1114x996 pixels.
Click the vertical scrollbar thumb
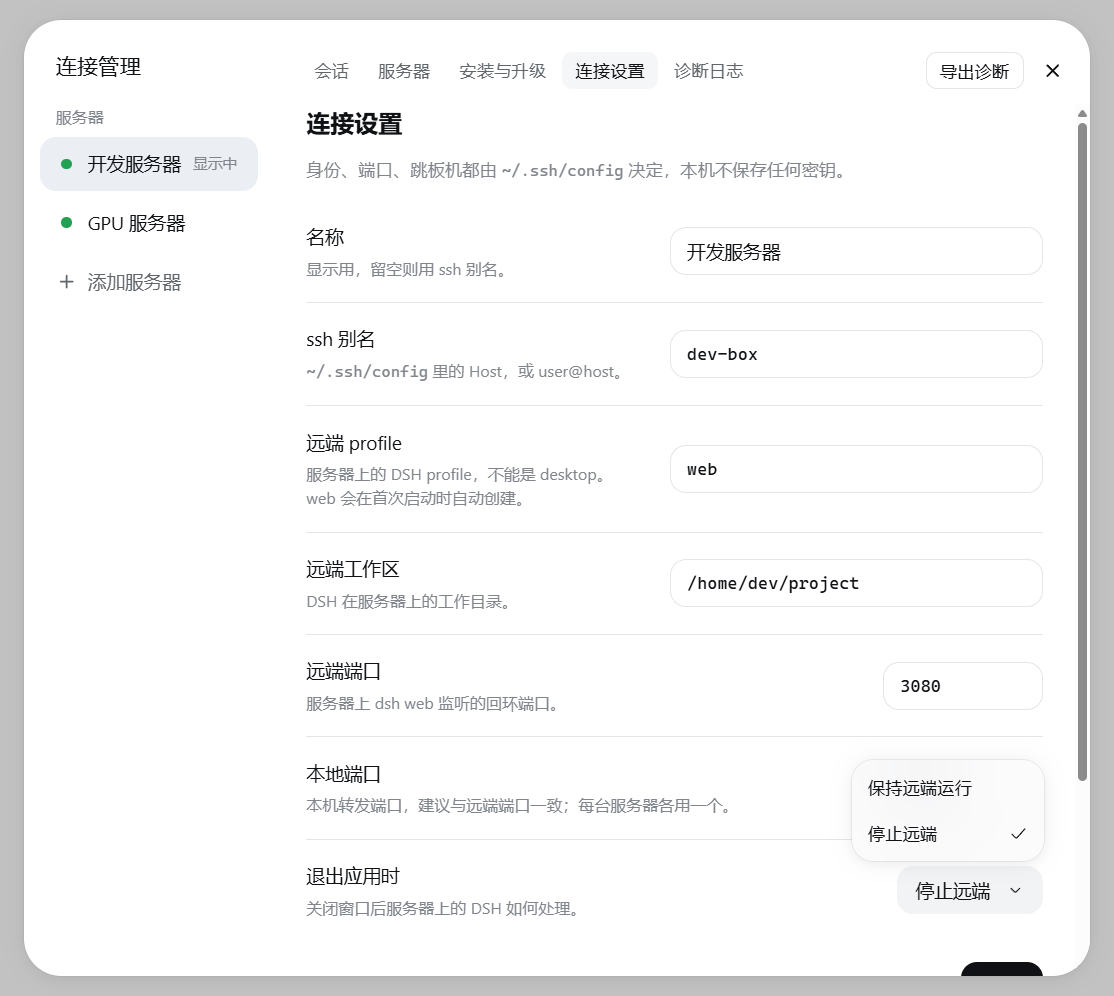(1082, 452)
